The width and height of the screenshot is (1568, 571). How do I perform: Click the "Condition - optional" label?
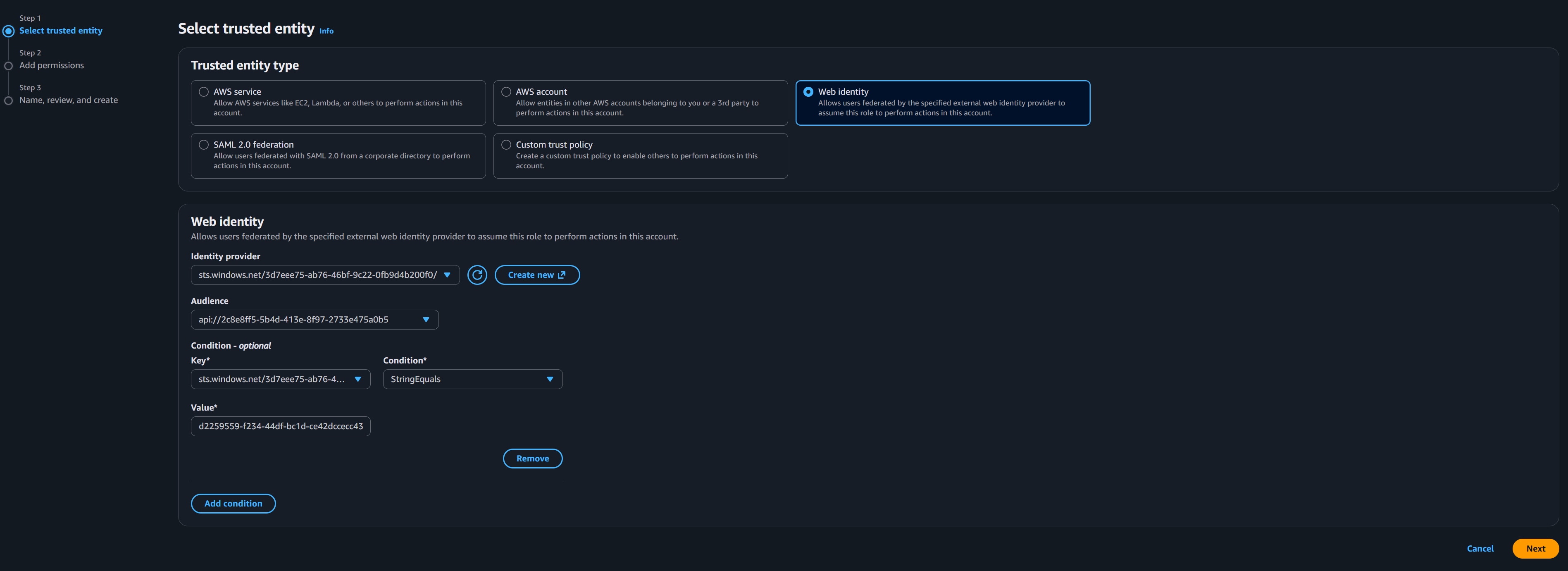tap(231, 346)
